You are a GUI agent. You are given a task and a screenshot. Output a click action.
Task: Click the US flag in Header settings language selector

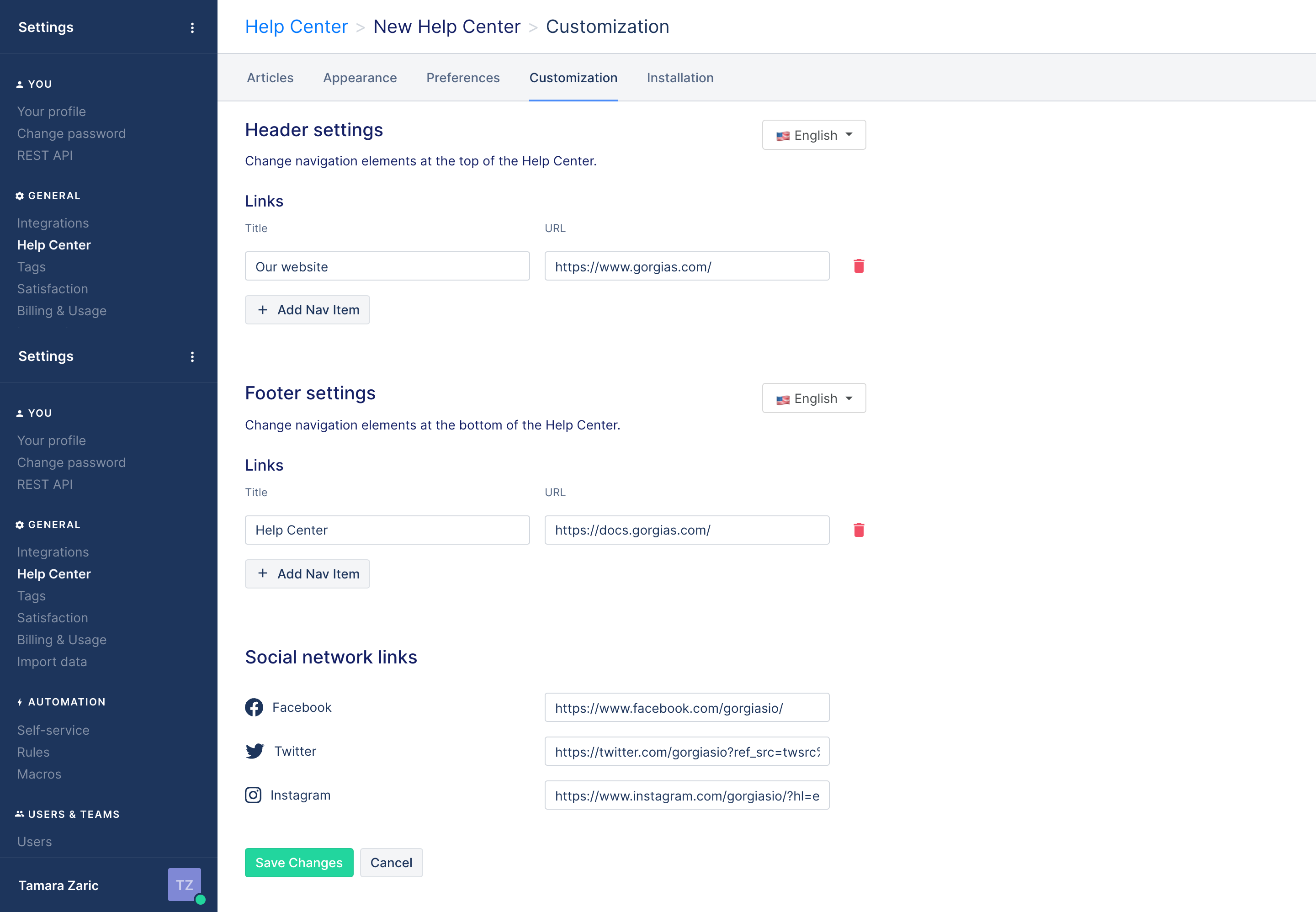pos(783,136)
